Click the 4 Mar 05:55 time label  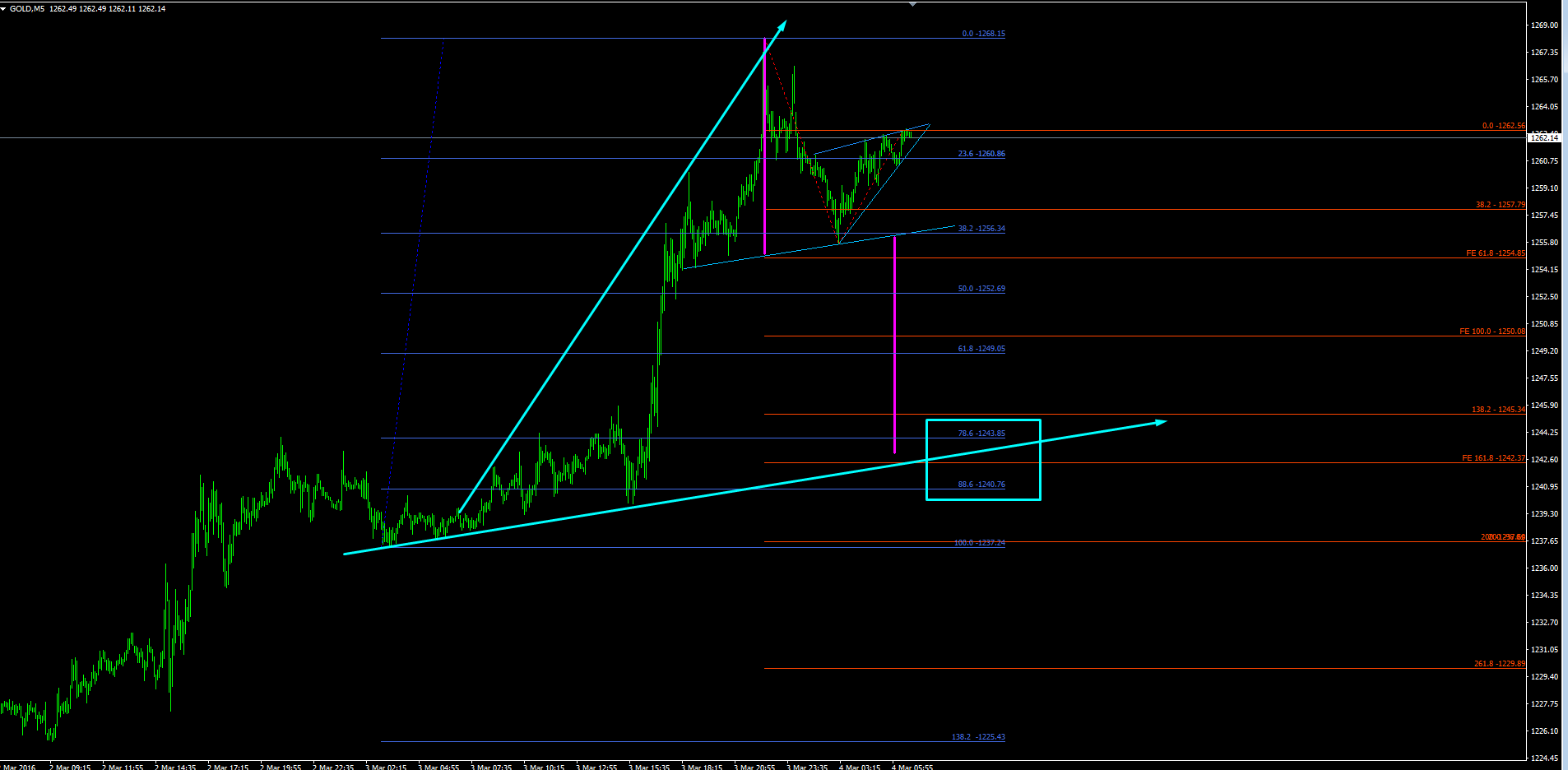pyautogui.click(x=912, y=767)
